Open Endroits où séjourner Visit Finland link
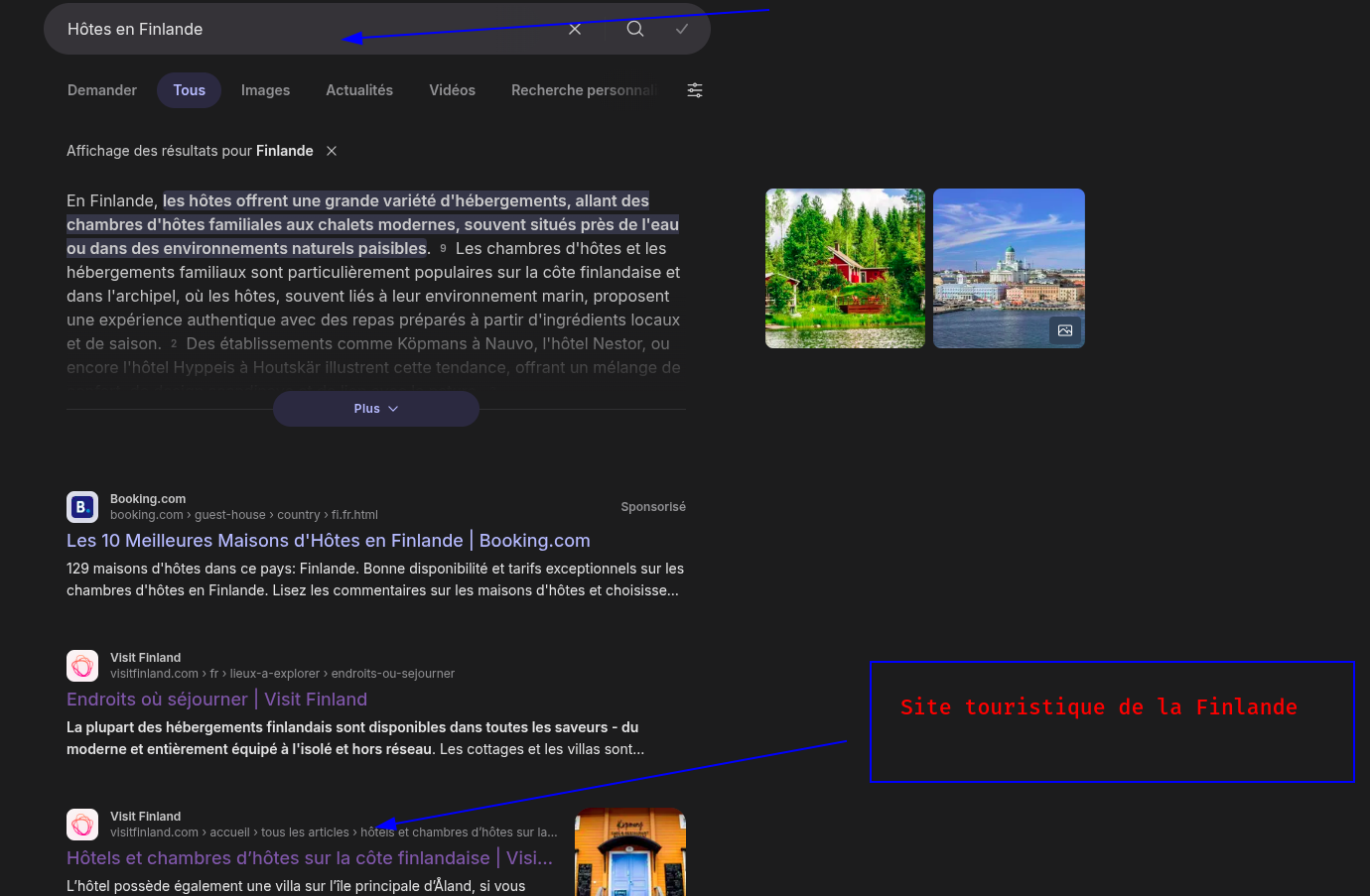This screenshot has height=896, width=1370. point(217,700)
